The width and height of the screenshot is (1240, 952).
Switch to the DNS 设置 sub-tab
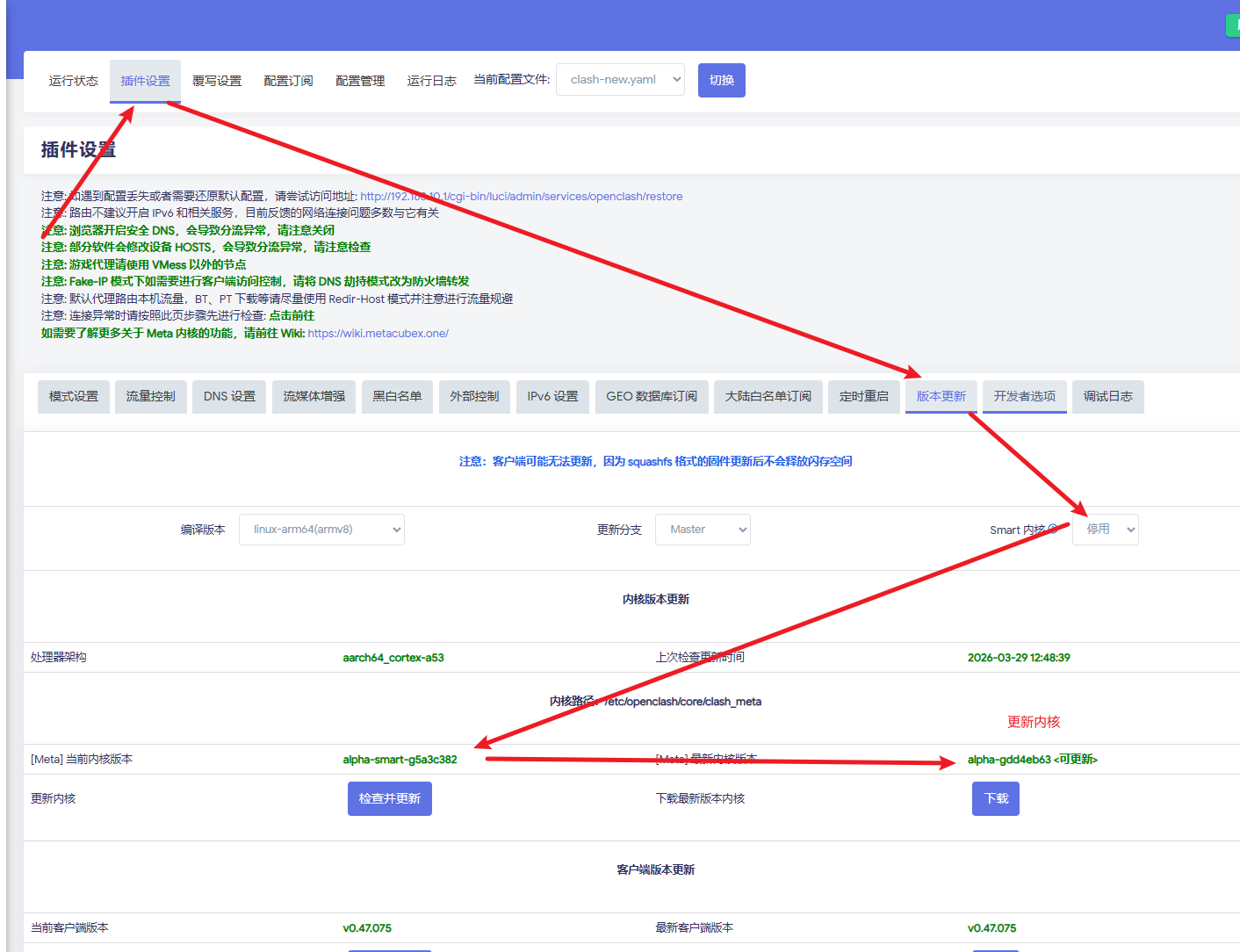pos(230,397)
